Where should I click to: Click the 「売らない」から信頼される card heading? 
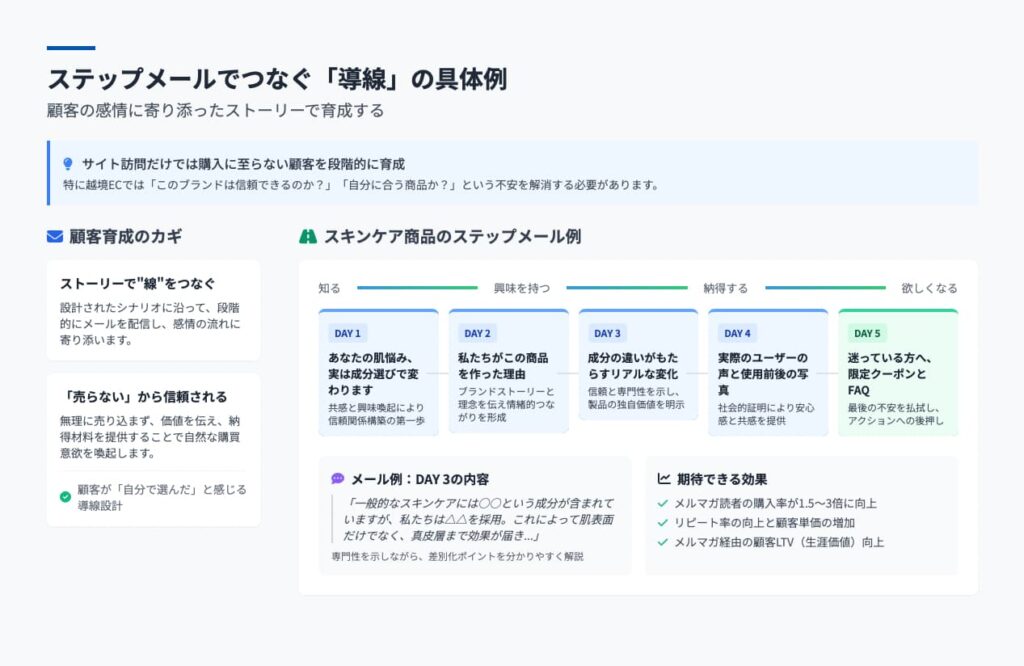coord(143,396)
